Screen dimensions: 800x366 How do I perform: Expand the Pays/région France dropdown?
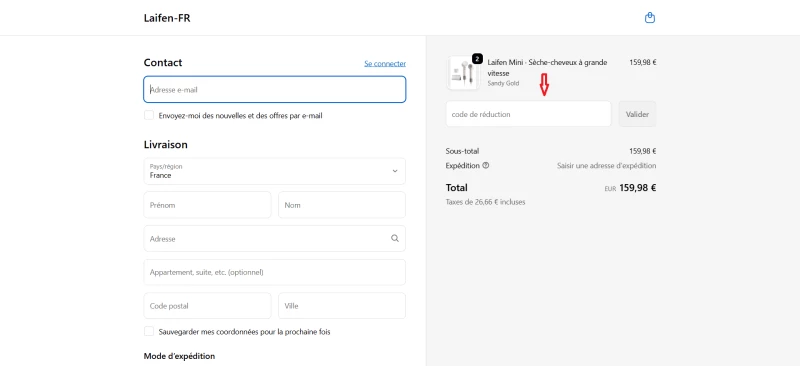click(x=274, y=171)
